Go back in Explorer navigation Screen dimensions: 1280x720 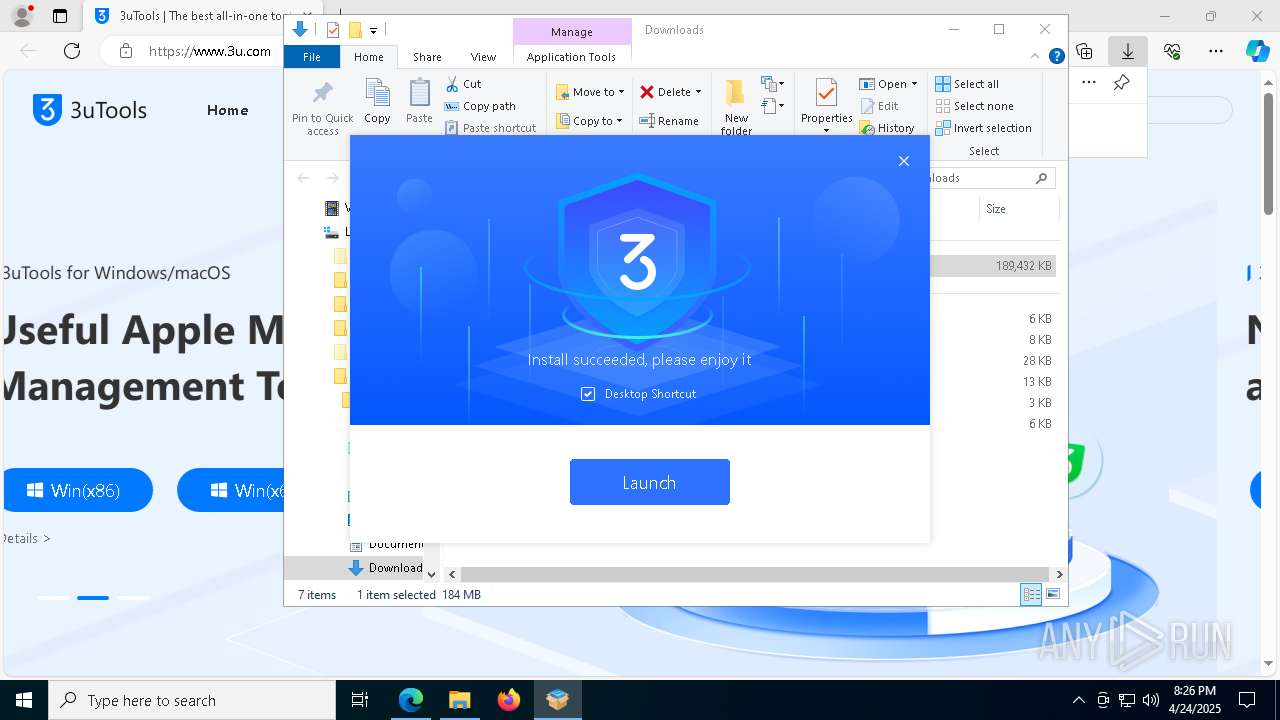[x=304, y=178]
